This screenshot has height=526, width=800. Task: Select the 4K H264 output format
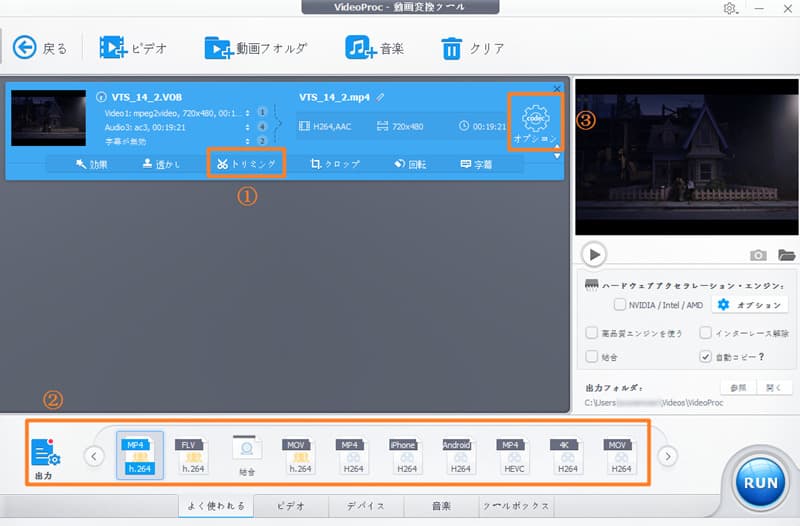(567, 456)
